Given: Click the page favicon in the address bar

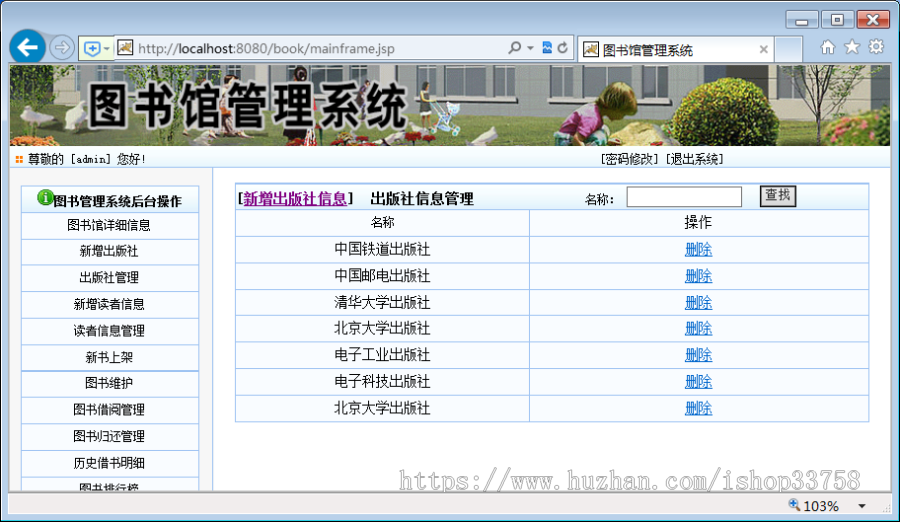Looking at the screenshot, I should pos(125,48).
